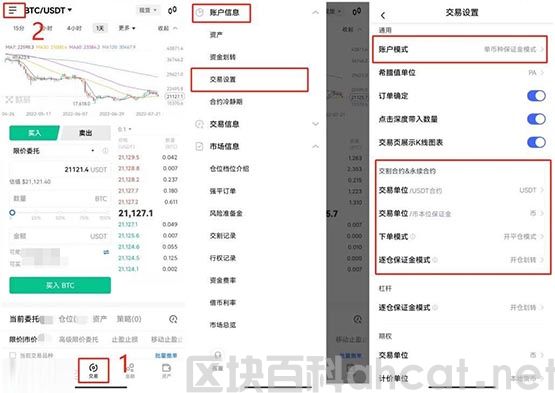Screen dimensions: 555x393
Task: Click the order history clock icon
Action: (173, 319)
